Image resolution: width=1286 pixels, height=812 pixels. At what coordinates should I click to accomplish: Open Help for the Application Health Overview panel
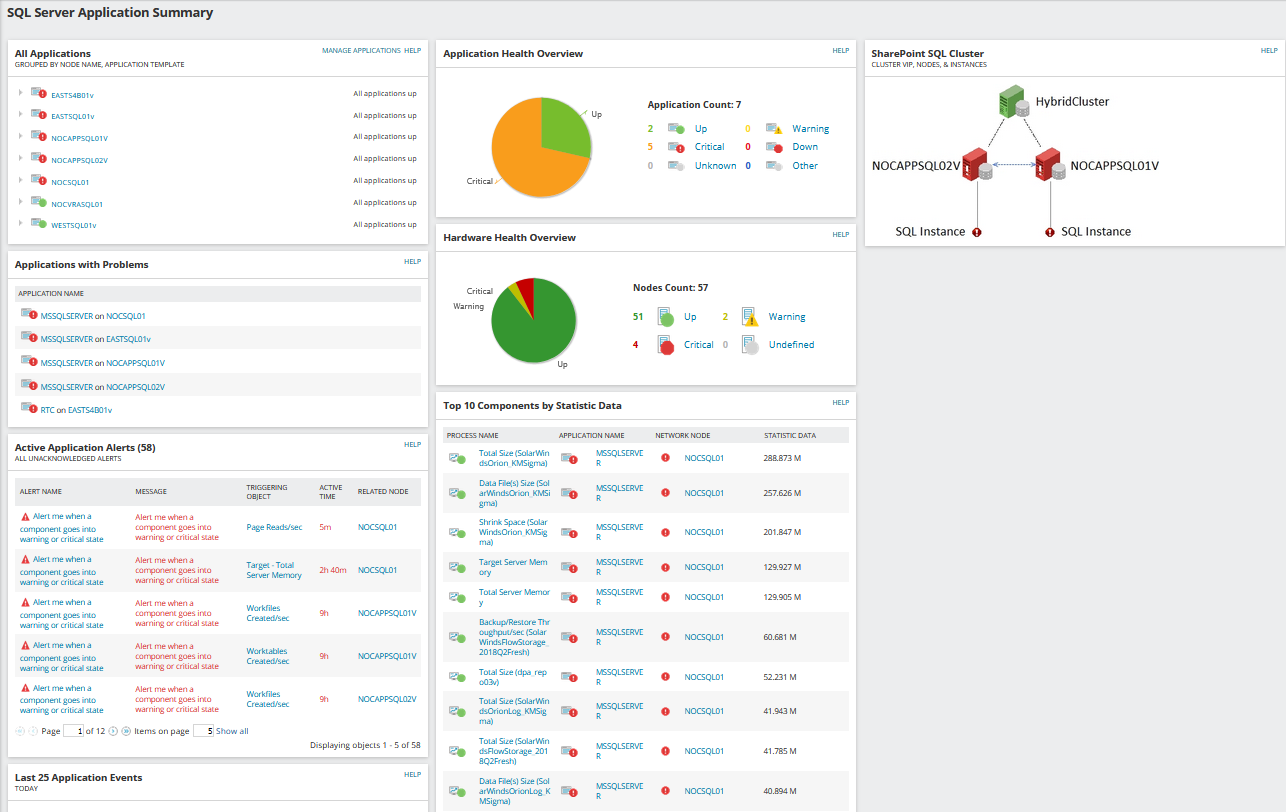pyautogui.click(x=840, y=50)
